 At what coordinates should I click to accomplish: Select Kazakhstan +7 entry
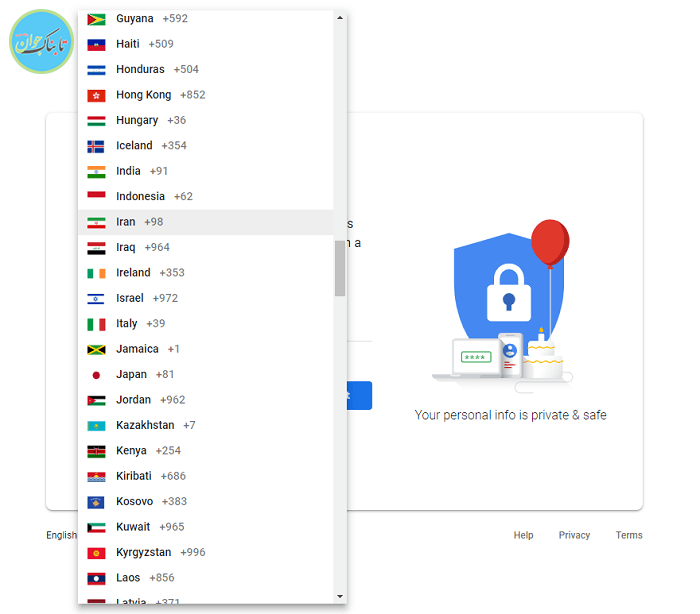coord(205,425)
